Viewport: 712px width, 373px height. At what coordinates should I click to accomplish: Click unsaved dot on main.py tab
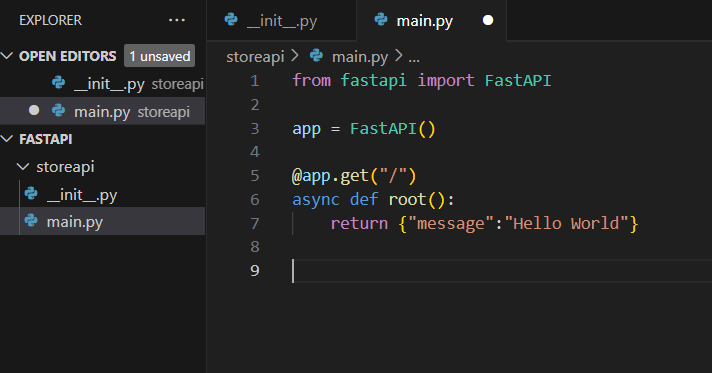click(x=488, y=20)
